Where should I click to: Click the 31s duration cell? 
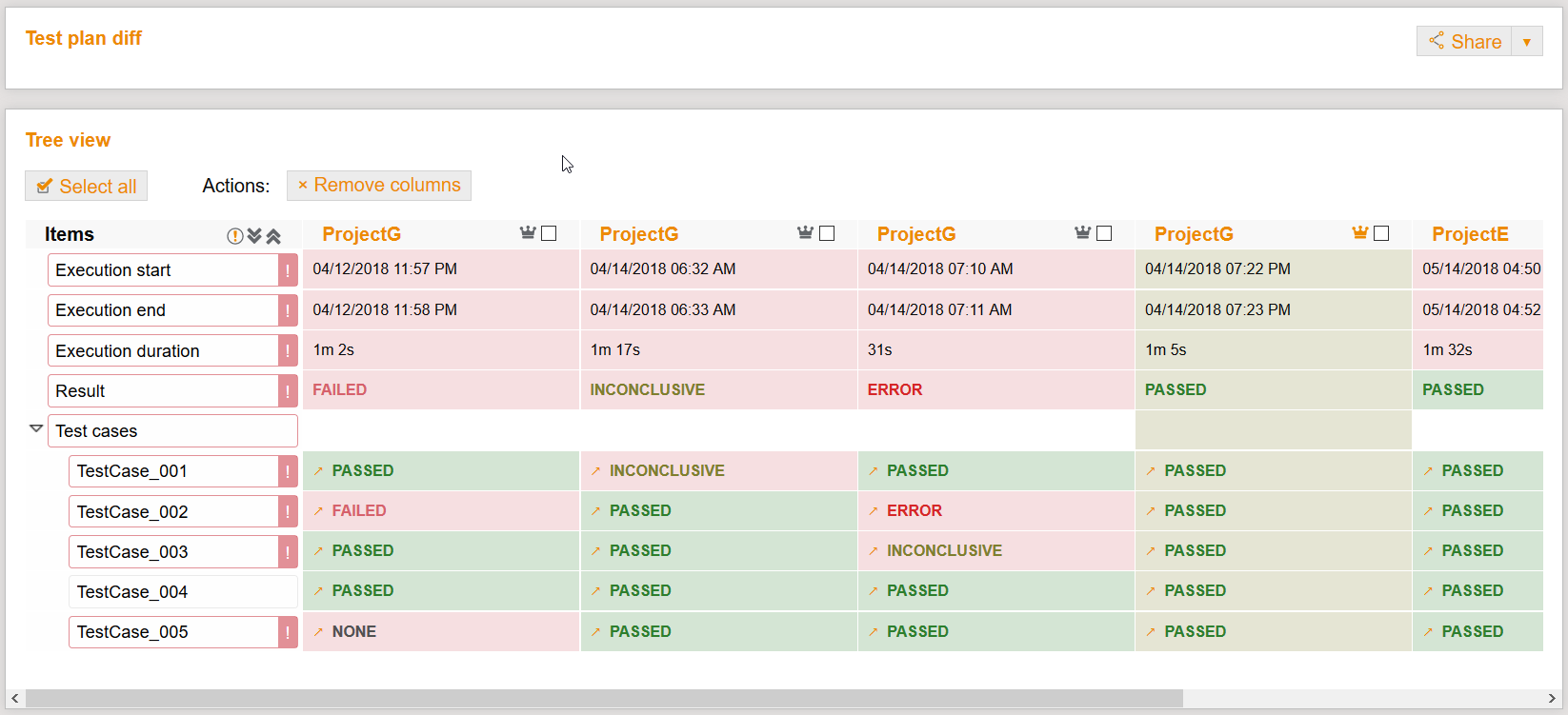995,349
